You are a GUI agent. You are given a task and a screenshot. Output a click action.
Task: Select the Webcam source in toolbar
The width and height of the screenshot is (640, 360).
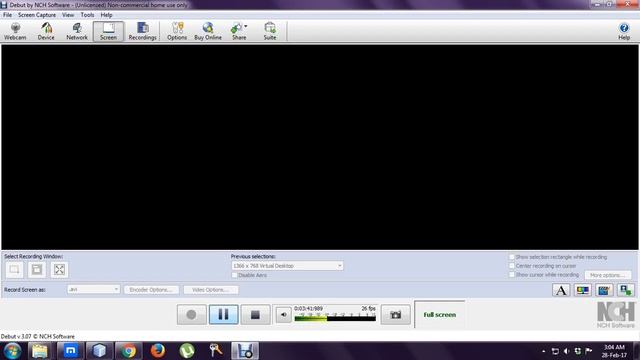[x=15, y=31]
